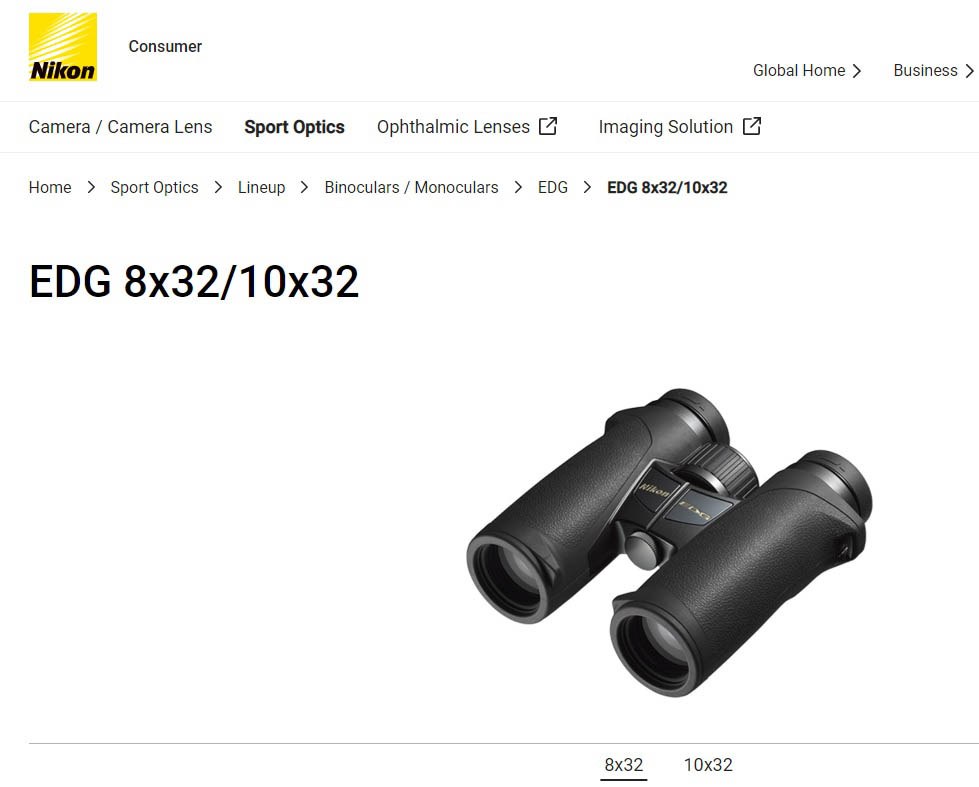Viewport: 979px width, 787px height.
Task: Click the external link icon beside Ophthalmic Lenses
Action: (548, 126)
